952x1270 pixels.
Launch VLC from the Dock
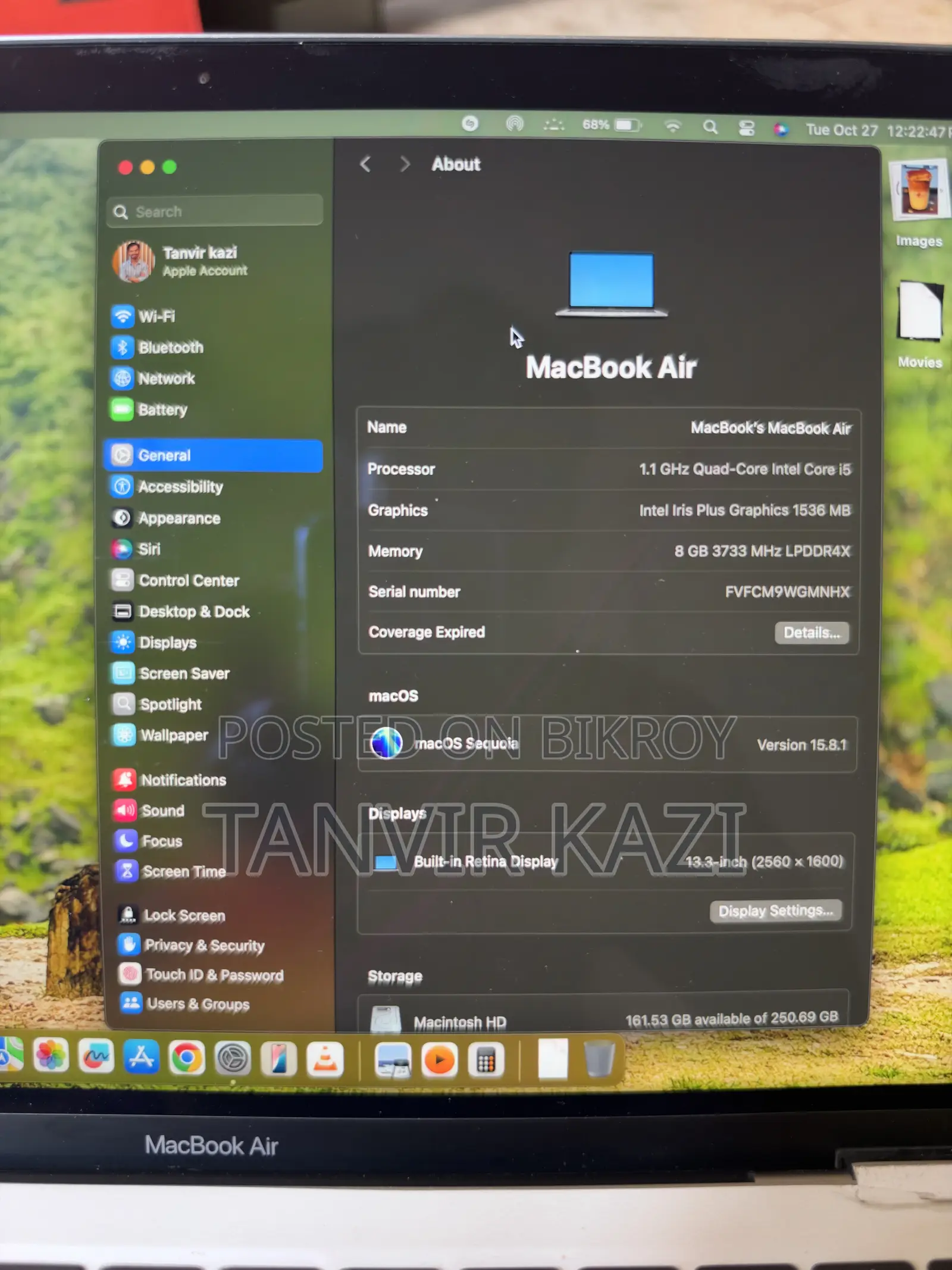click(x=325, y=1059)
